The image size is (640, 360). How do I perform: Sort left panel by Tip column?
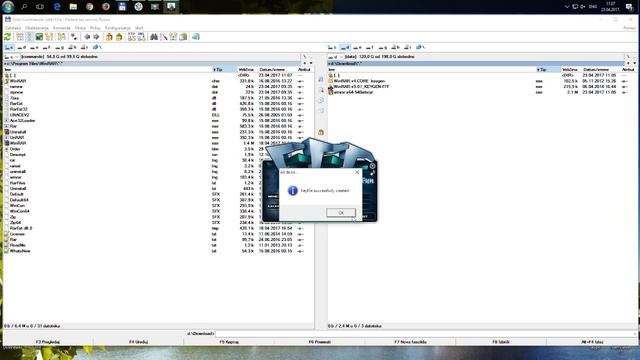224,70
